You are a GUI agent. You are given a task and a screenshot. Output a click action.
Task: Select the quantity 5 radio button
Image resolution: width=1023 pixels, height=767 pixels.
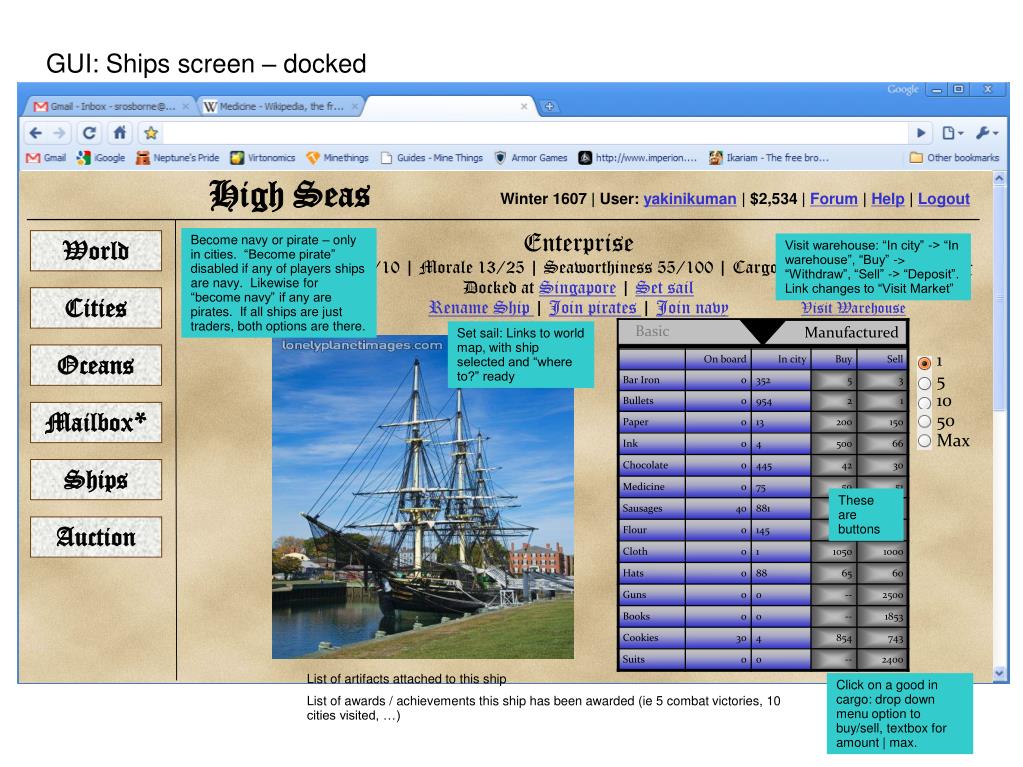[x=924, y=383]
